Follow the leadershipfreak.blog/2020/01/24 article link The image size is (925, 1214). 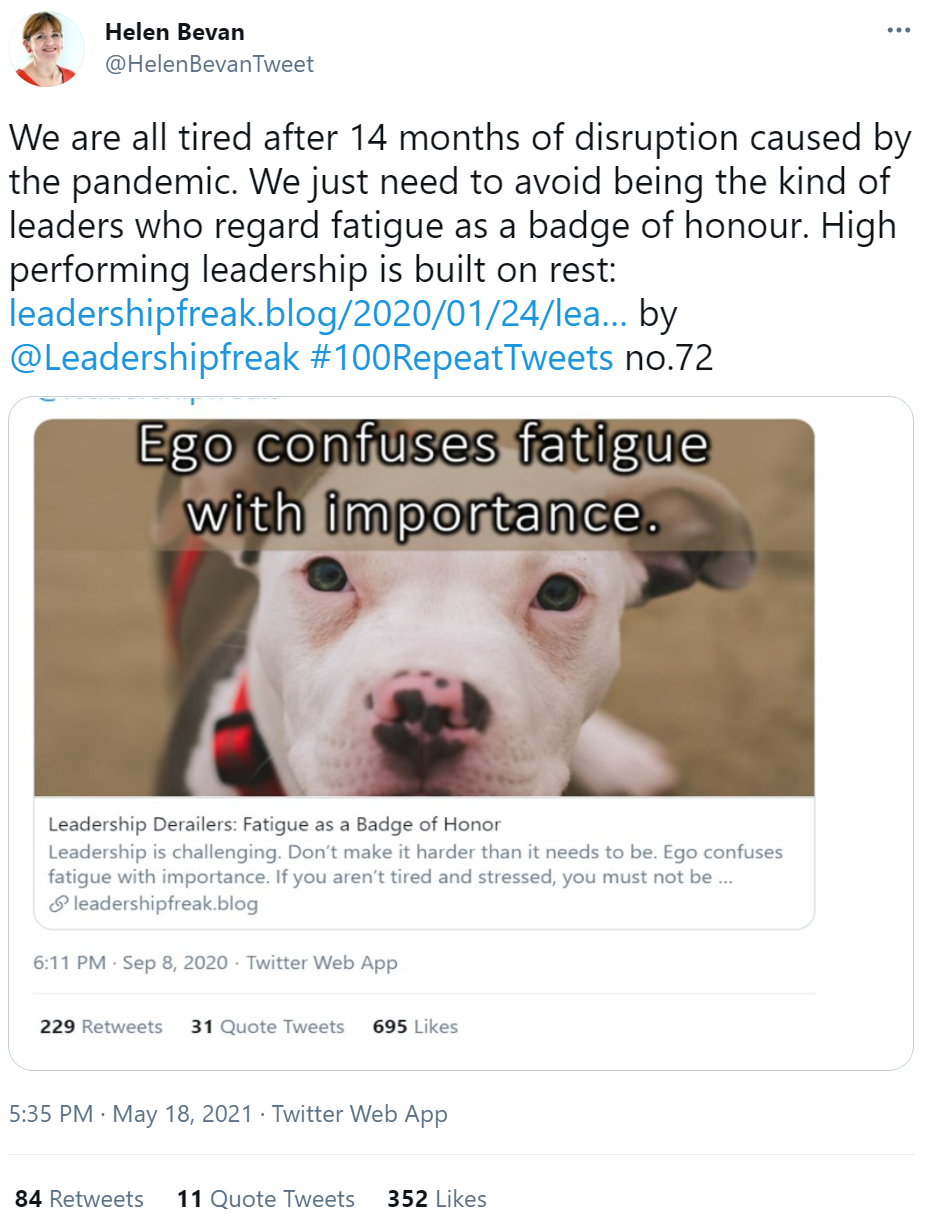click(319, 314)
